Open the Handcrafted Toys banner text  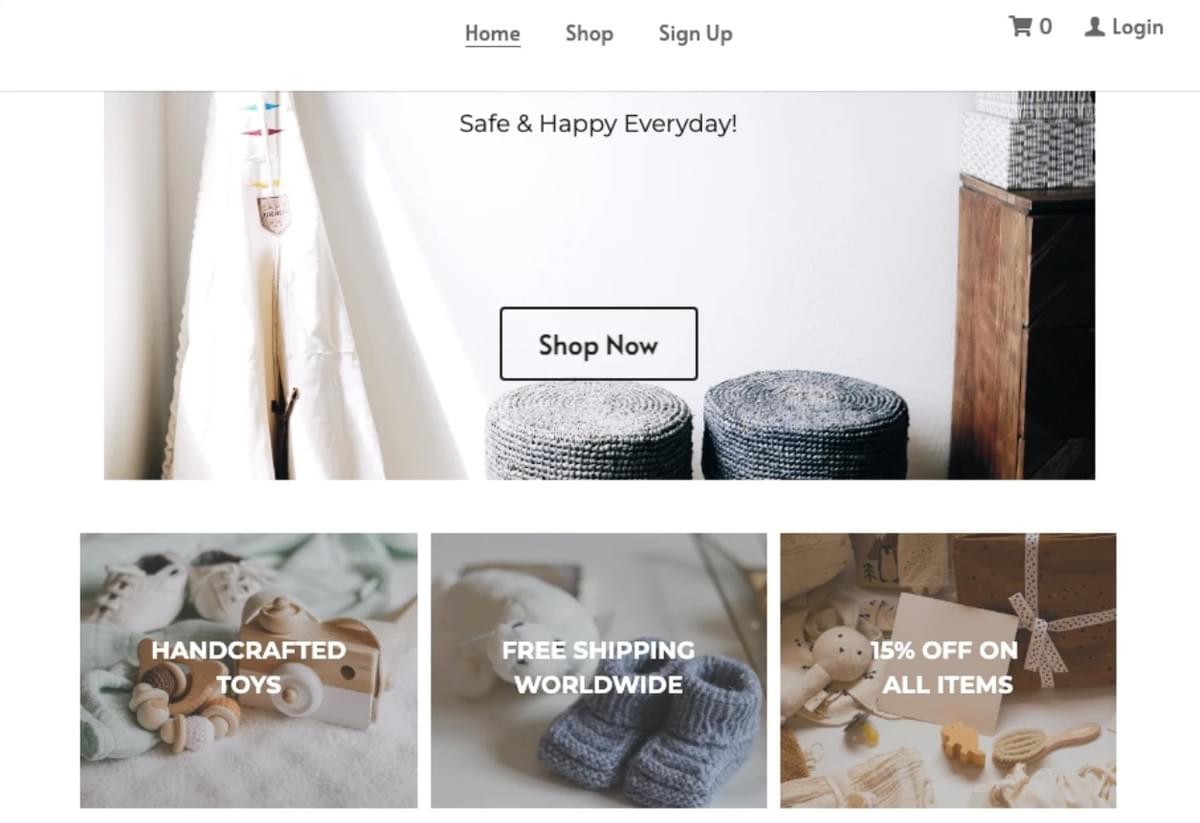coord(248,667)
